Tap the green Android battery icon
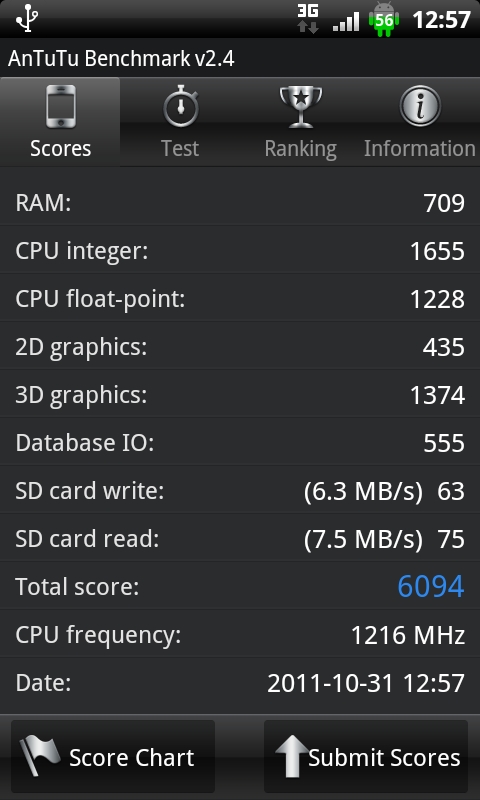480x800 pixels. click(384, 19)
